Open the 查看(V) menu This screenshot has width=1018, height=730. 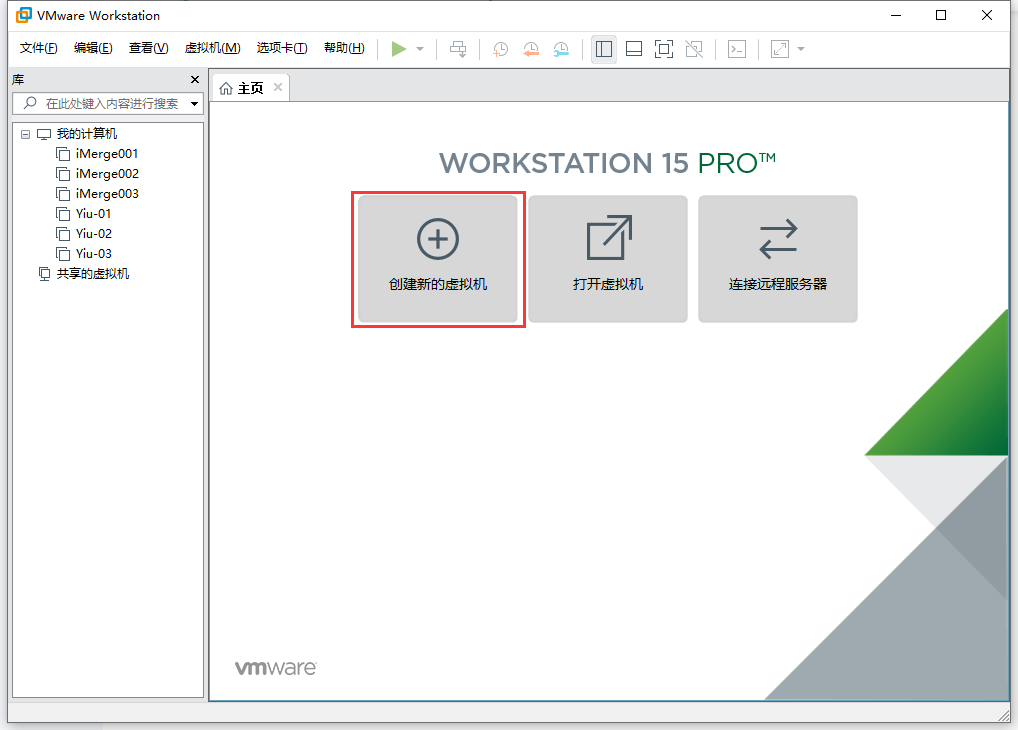(x=149, y=48)
